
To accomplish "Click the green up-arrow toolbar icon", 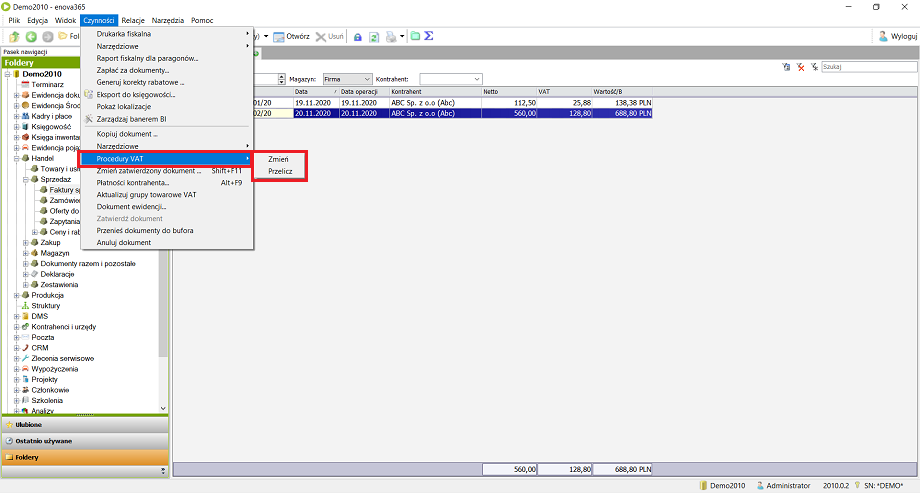I will [x=14, y=36].
